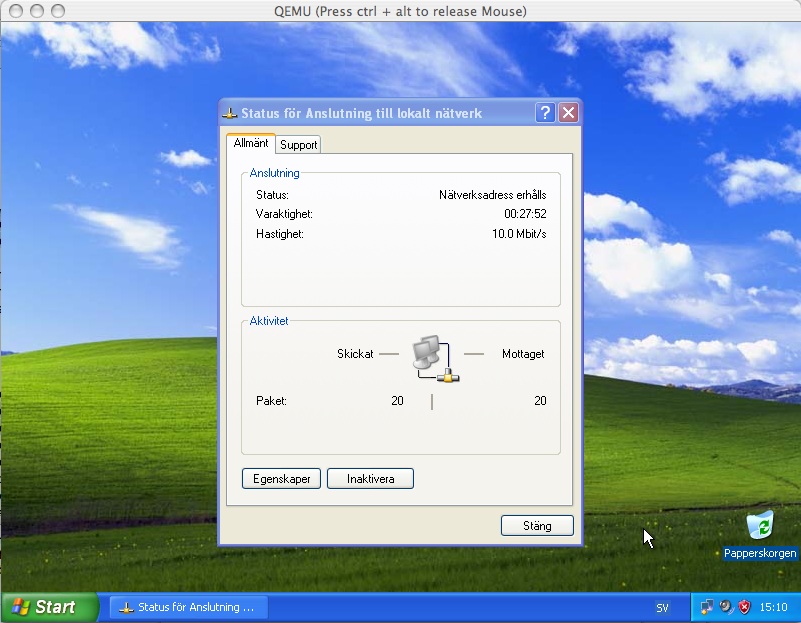Click the 15:10 clock in the system tray
Screen dimensions: 801x623
click(x=773, y=607)
